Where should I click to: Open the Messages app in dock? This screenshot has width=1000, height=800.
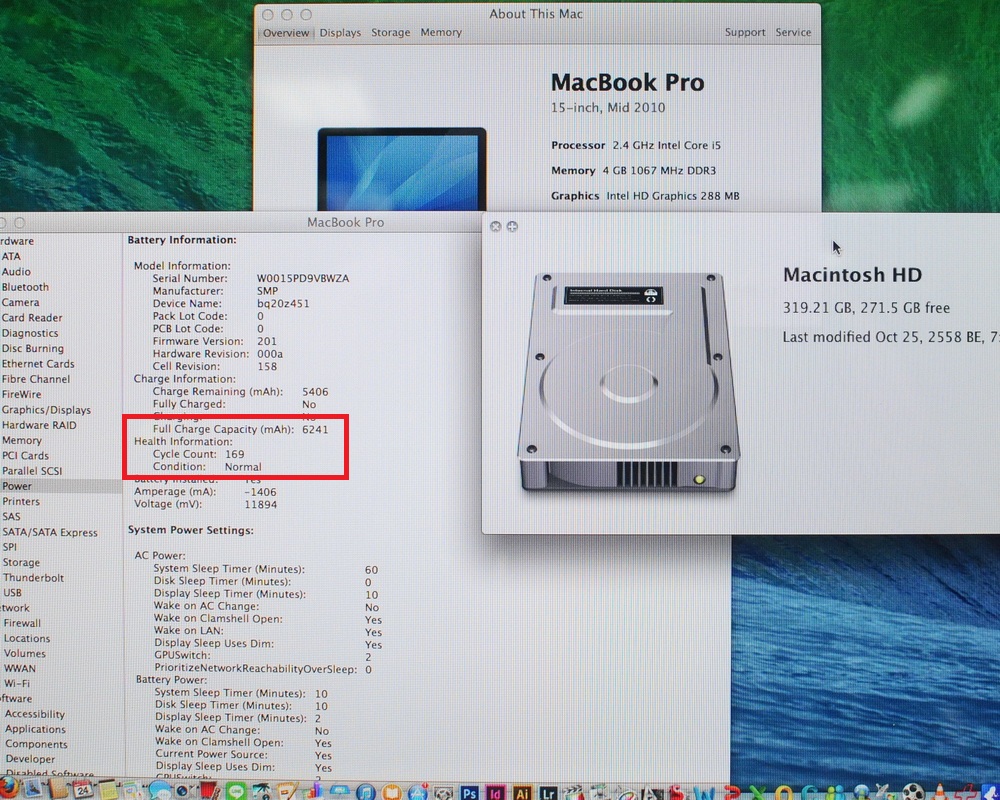tap(159, 790)
